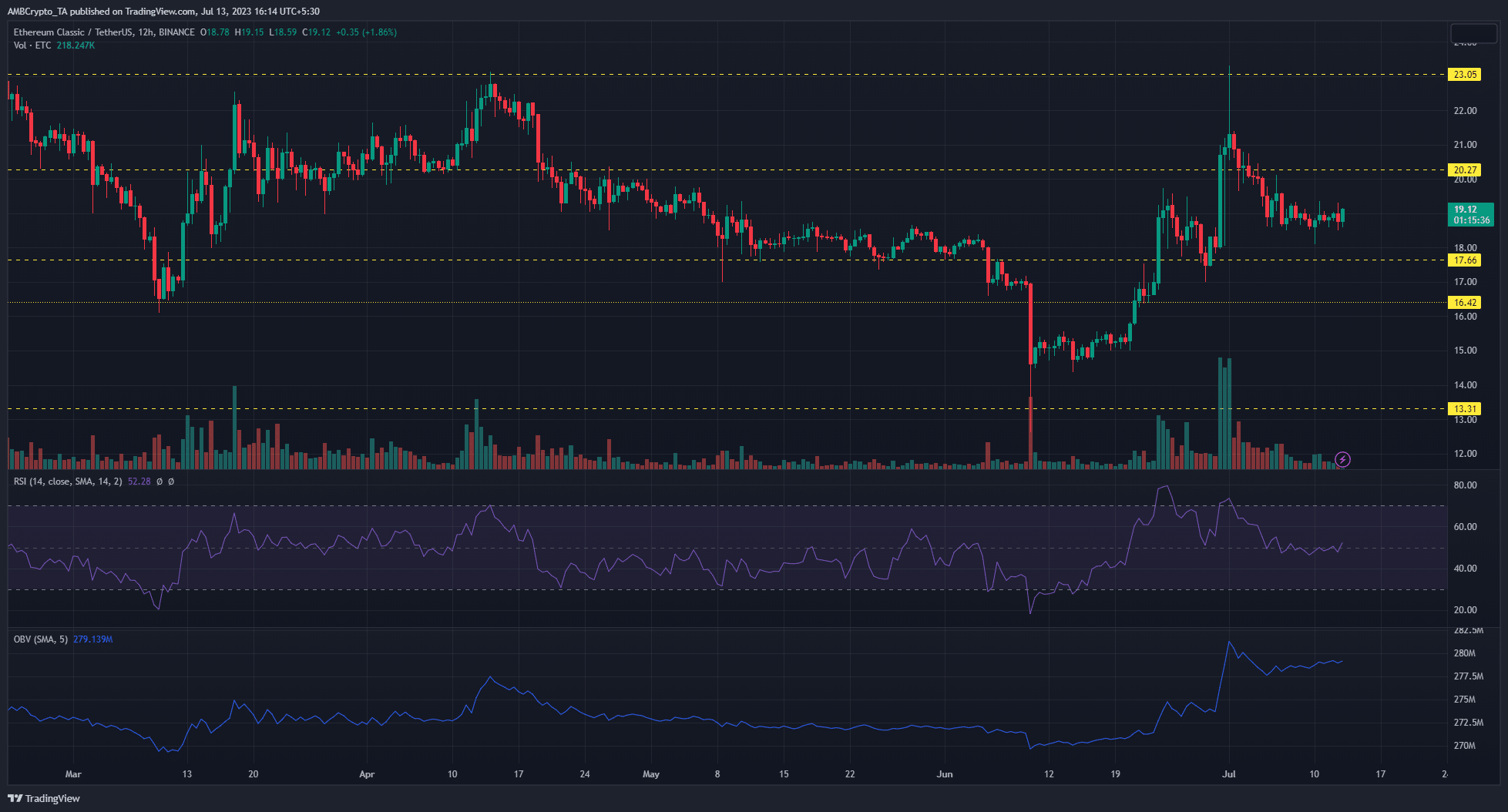1508x812 pixels.
Task: Select the Ethereum Classic / TetherUS symbol title
Action: (73, 32)
